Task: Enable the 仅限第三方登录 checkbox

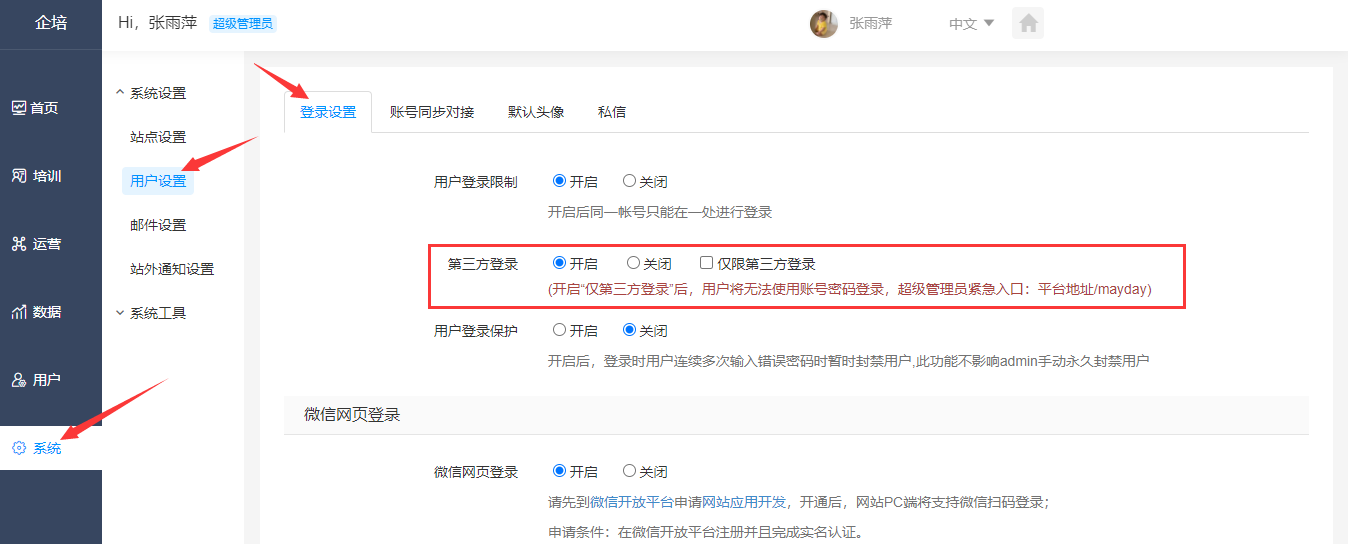Action: tap(707, 263)
